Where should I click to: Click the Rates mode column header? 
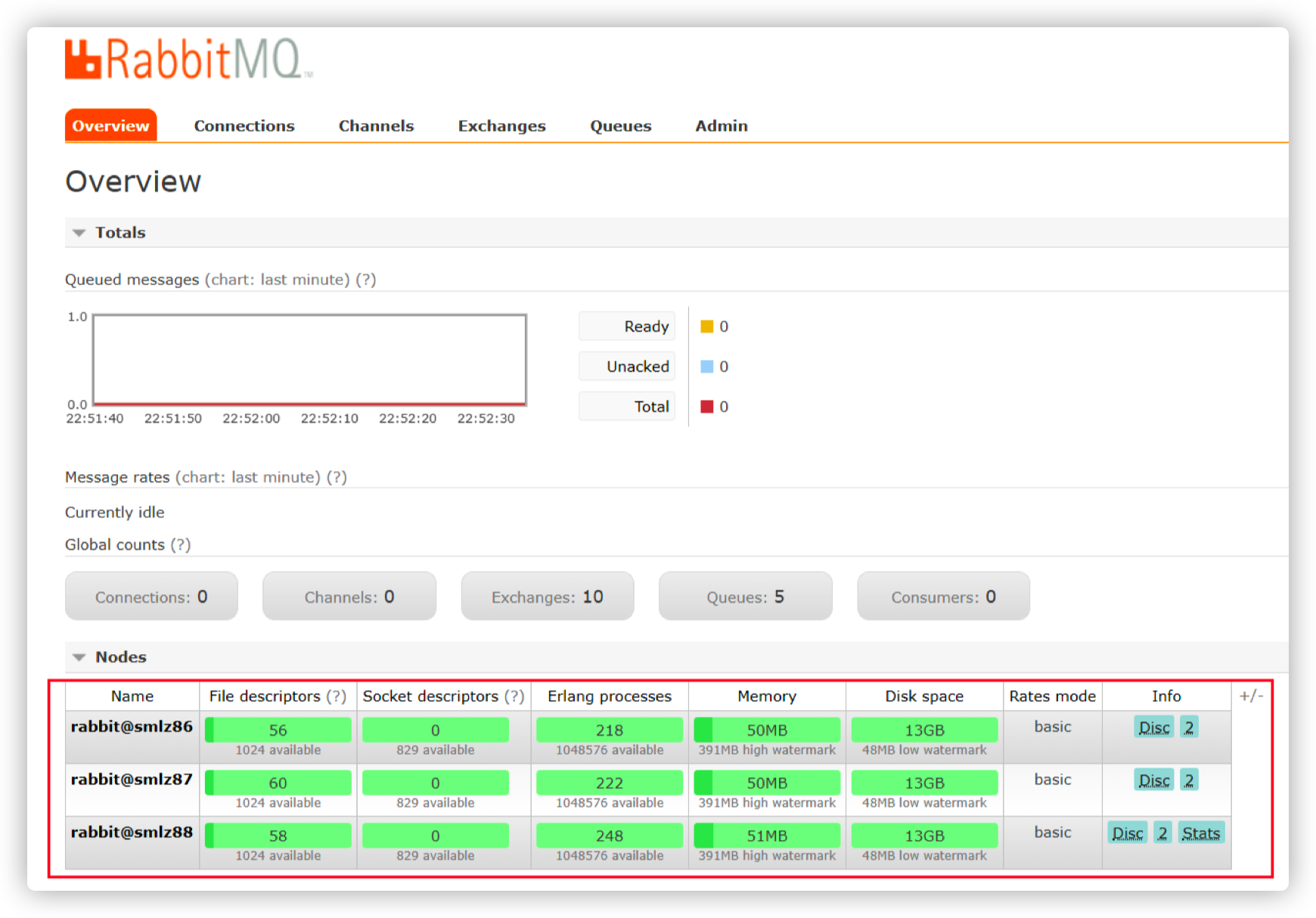1052,696
